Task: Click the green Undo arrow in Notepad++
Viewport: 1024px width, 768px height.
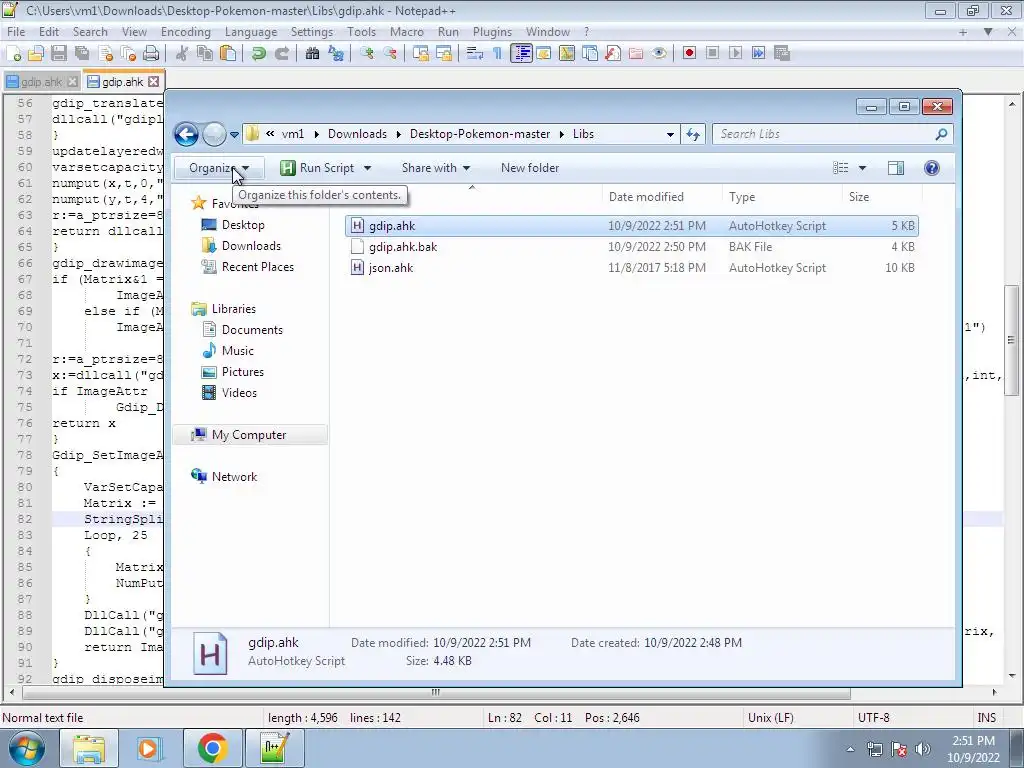Action: point(259,54)
